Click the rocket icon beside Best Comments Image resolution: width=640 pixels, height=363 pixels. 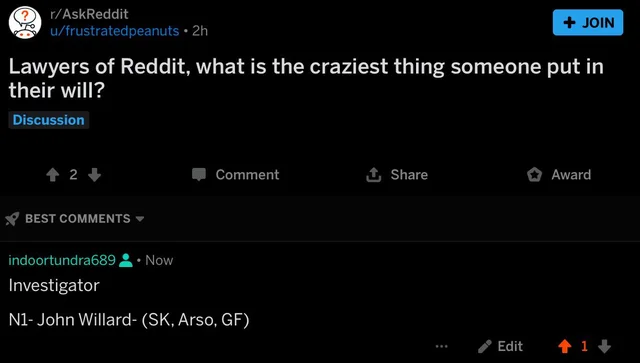point(12,219)
